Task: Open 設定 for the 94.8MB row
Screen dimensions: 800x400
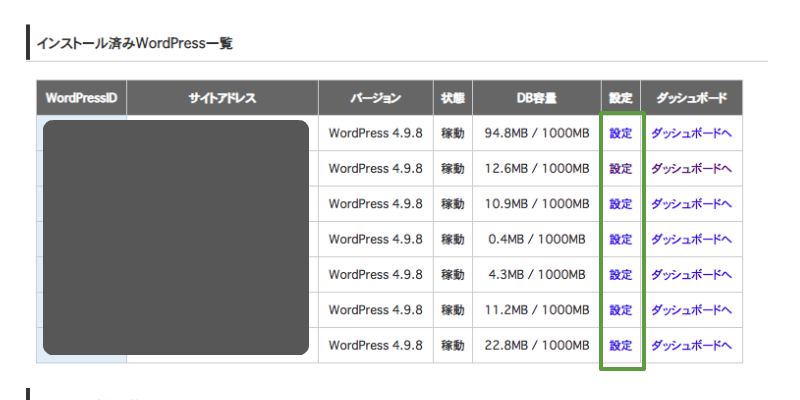Action: pyautogui.click(x=621, y=133)
